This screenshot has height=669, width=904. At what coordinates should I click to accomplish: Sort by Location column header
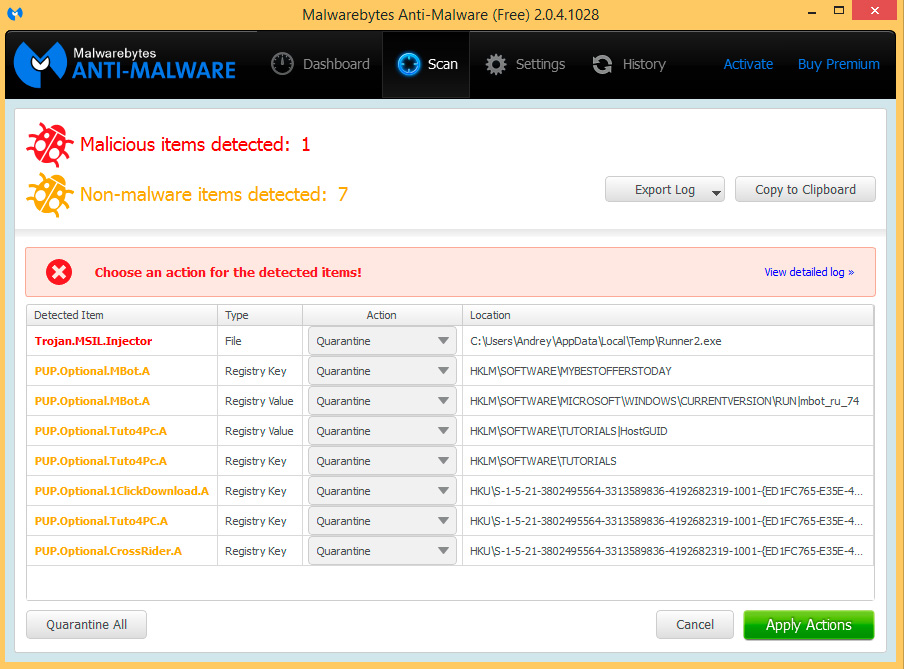pos(668,315)
